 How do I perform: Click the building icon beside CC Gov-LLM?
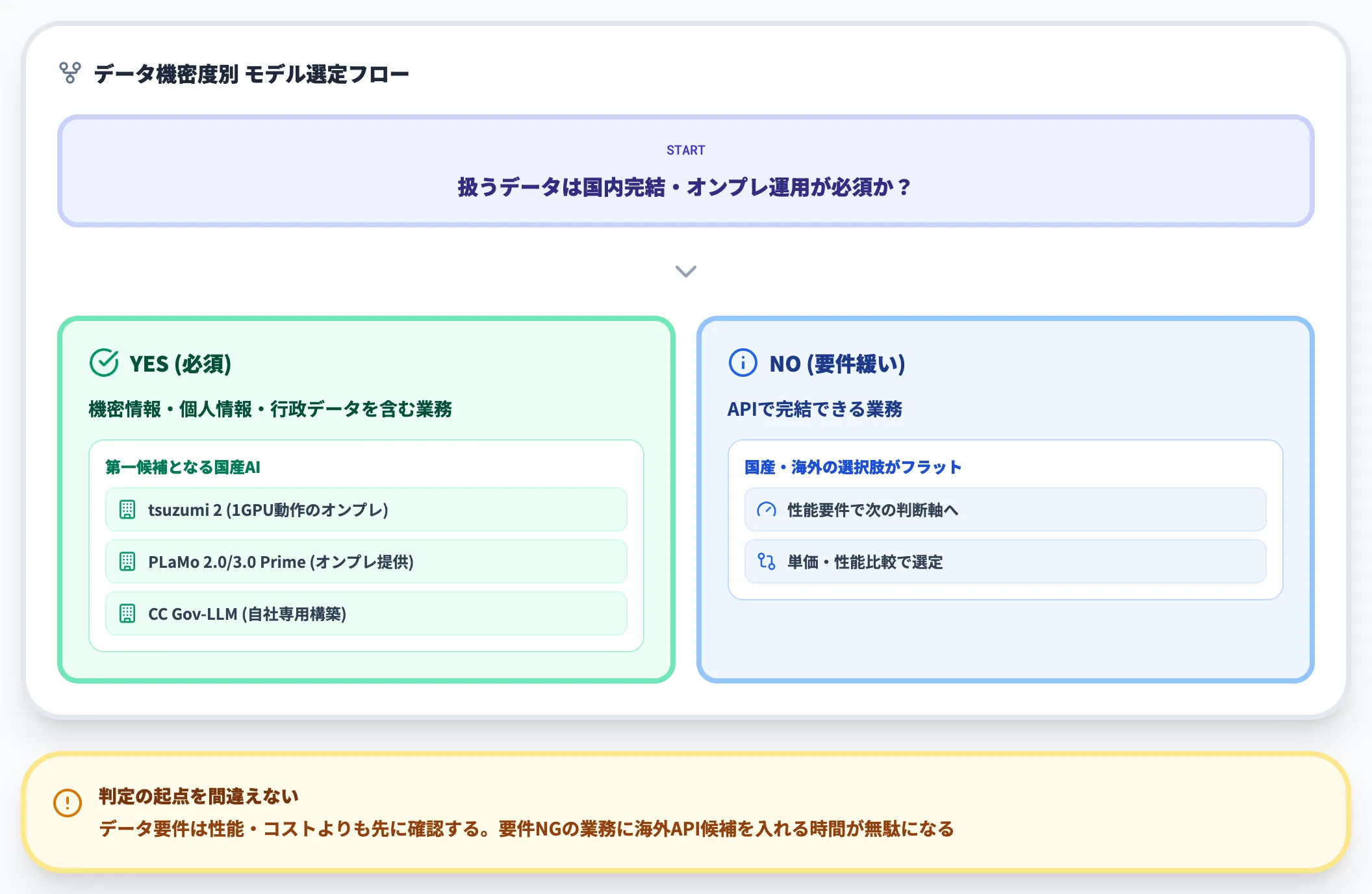click(x=127, y=614)
